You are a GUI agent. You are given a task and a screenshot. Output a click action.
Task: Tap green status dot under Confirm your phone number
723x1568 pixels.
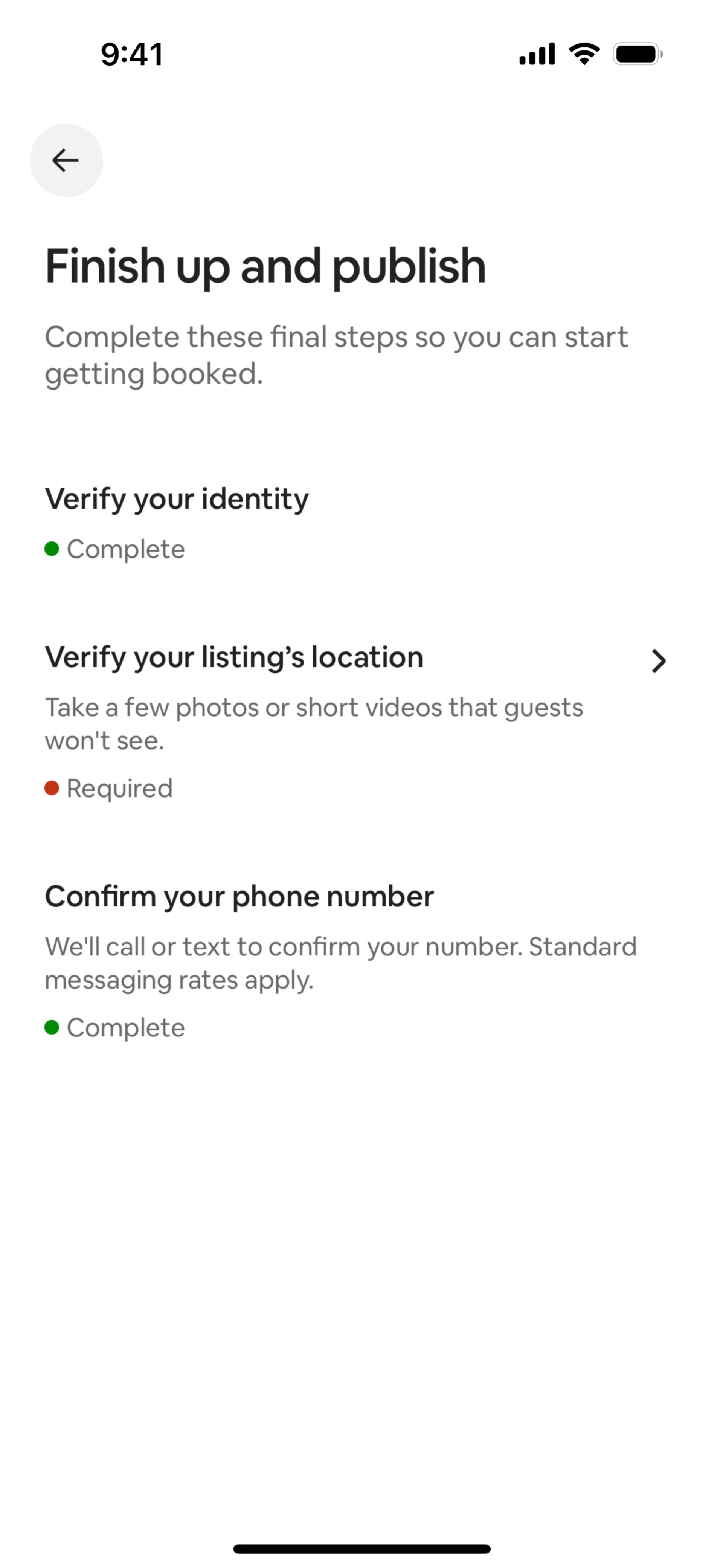52,1027
